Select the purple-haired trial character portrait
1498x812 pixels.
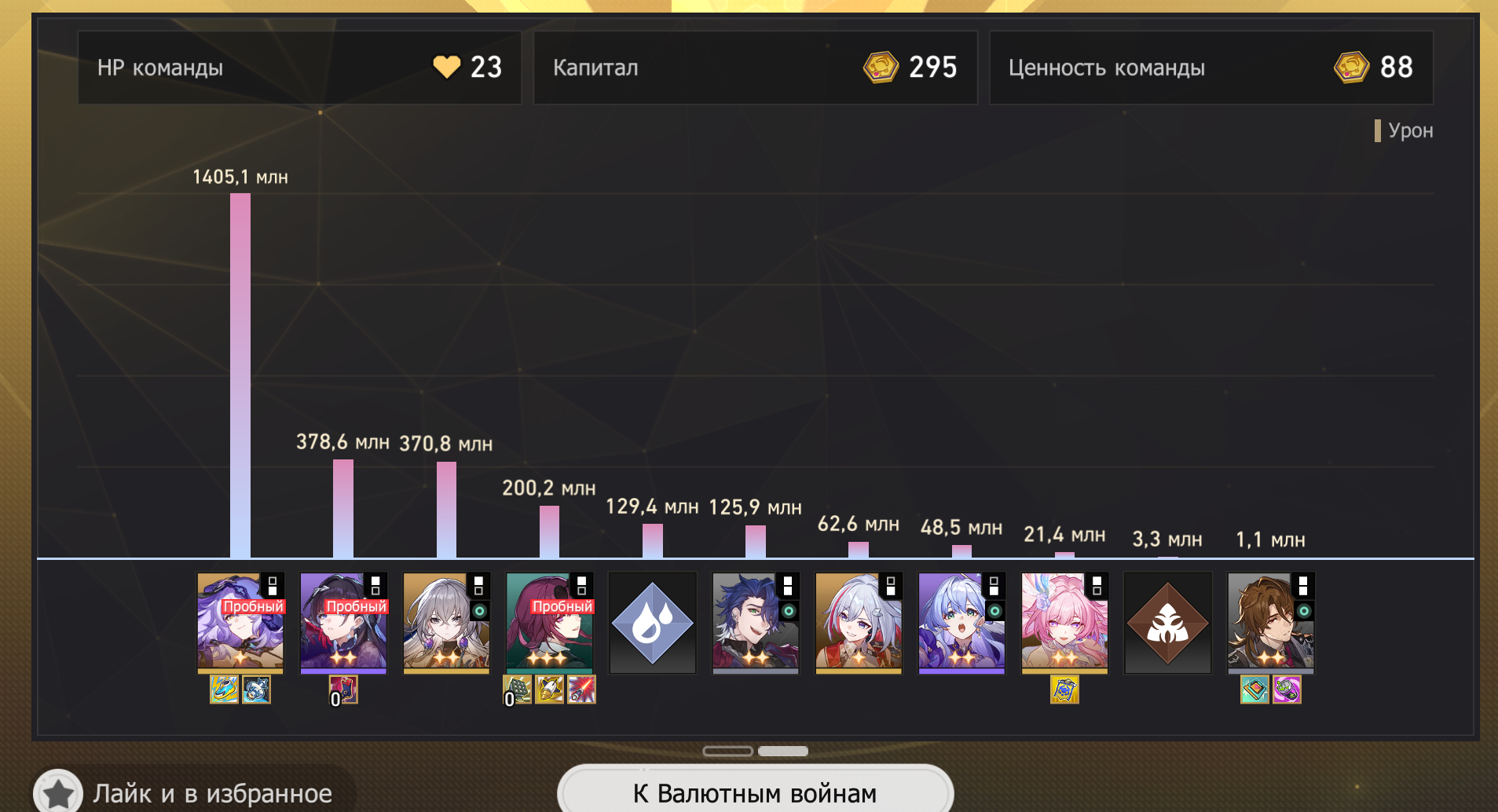(x=240, y=623)
